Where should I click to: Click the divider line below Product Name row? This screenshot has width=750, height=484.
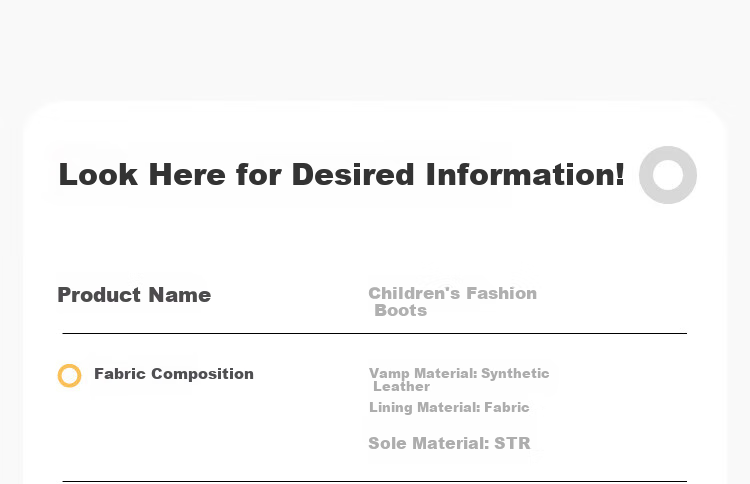pos(375,333)
